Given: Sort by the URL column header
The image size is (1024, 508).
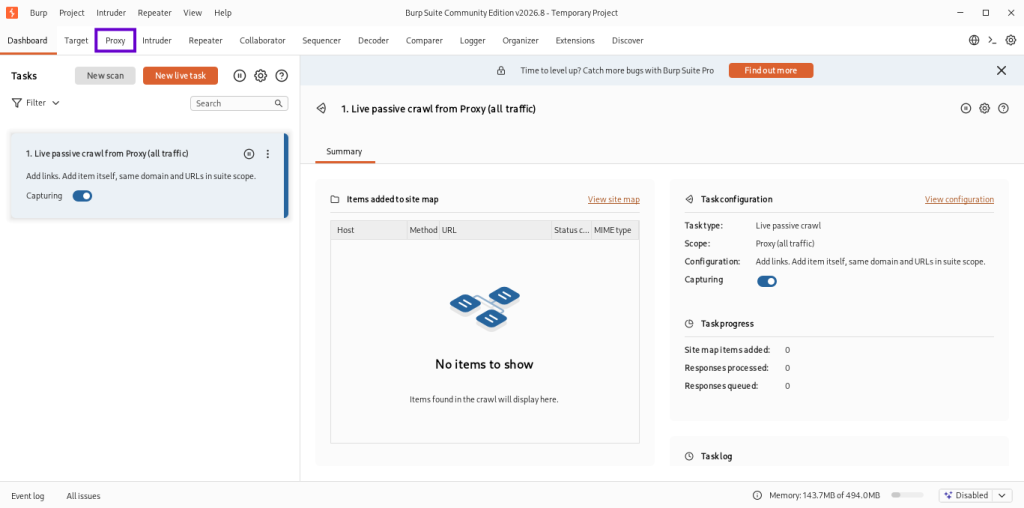Looking at the screenshot, I should click(x=495, y=230).
